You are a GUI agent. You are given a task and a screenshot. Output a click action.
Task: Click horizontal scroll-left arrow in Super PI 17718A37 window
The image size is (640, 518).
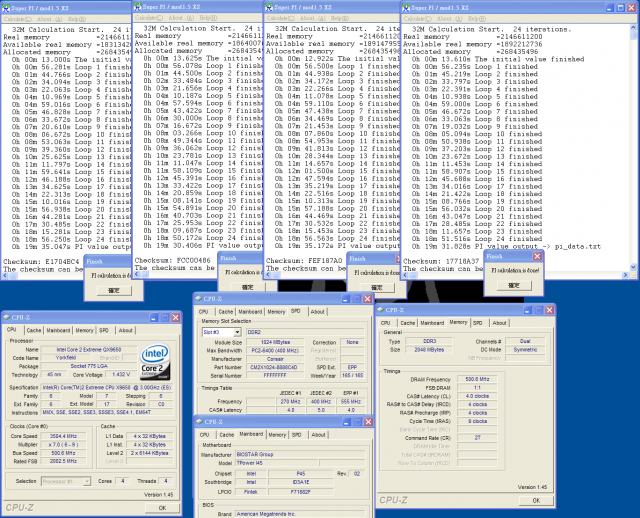(405, 275)
